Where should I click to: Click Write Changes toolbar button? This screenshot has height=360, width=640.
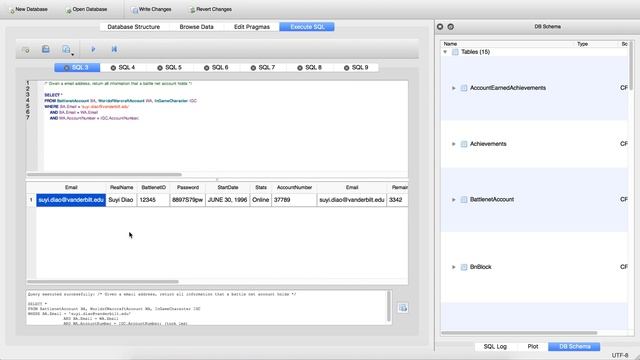coord(151,9)
